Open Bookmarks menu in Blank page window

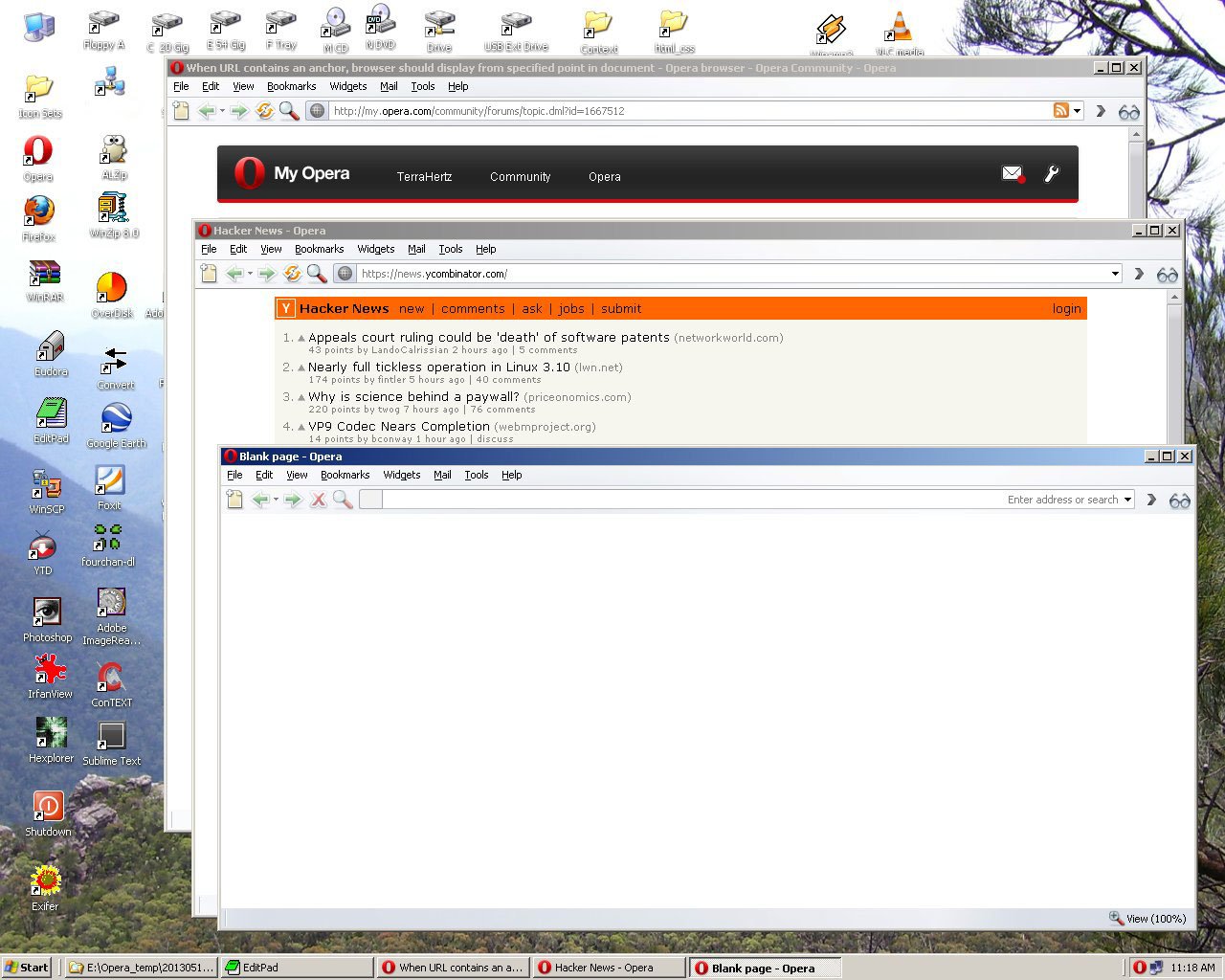pos(345,475)
